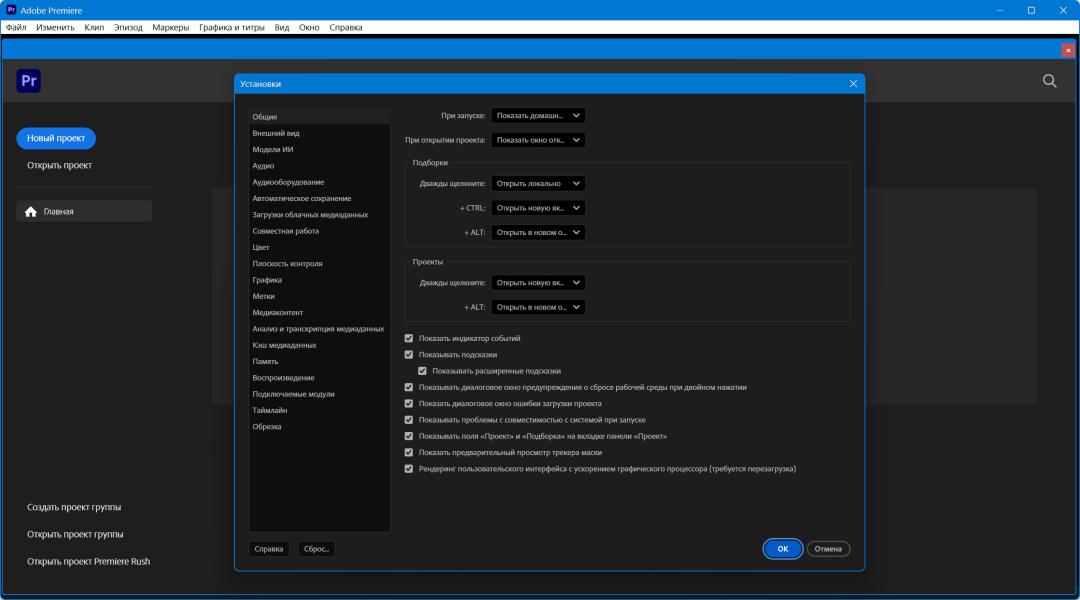The image size is (1080, 600).
Task: Click the Сброс... button
Action: pyautogui.click(x=316, y=549)
